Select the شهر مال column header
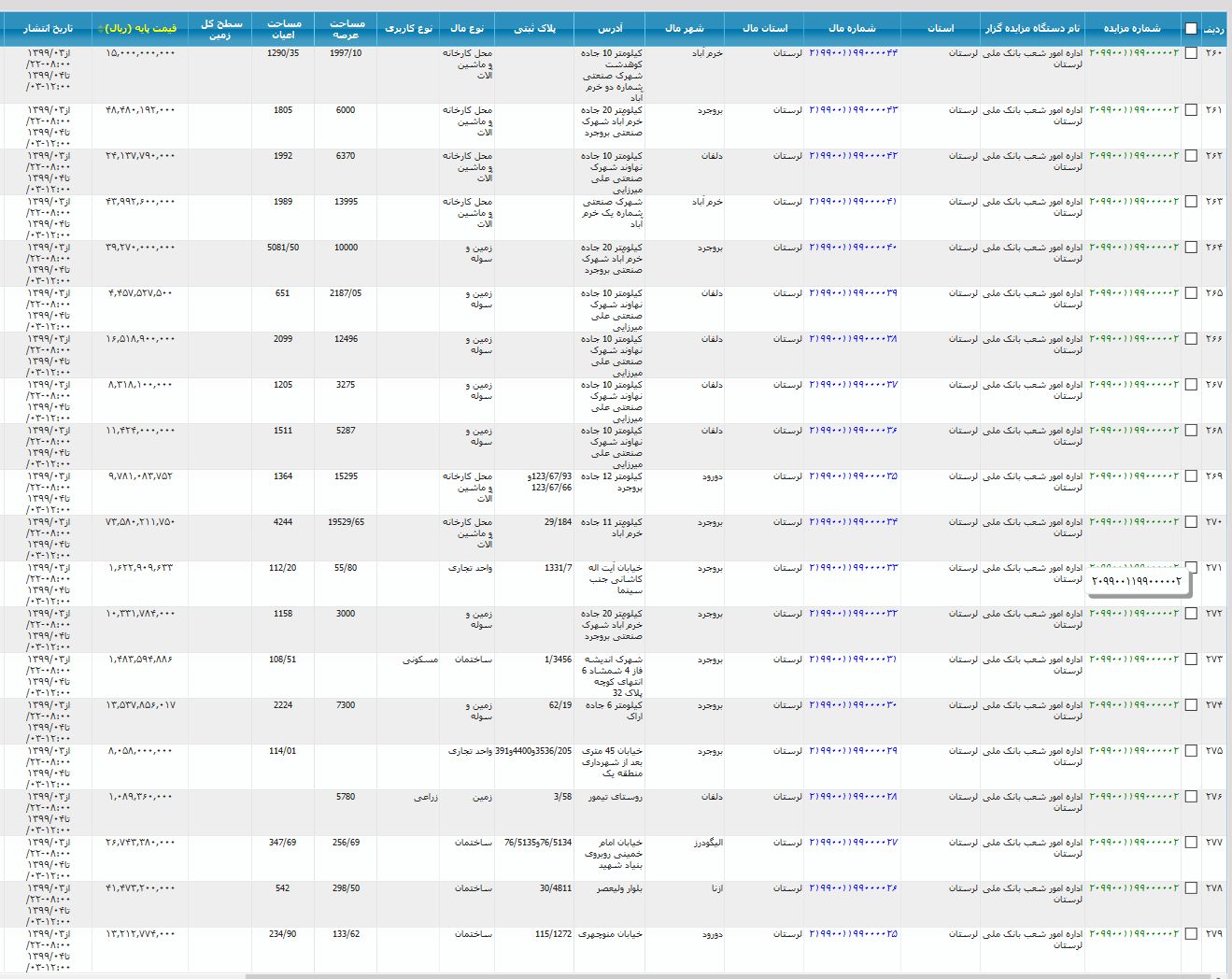The width and height of the screenshot is (1232, 979). pyautogui.click(x=684, y=29)
